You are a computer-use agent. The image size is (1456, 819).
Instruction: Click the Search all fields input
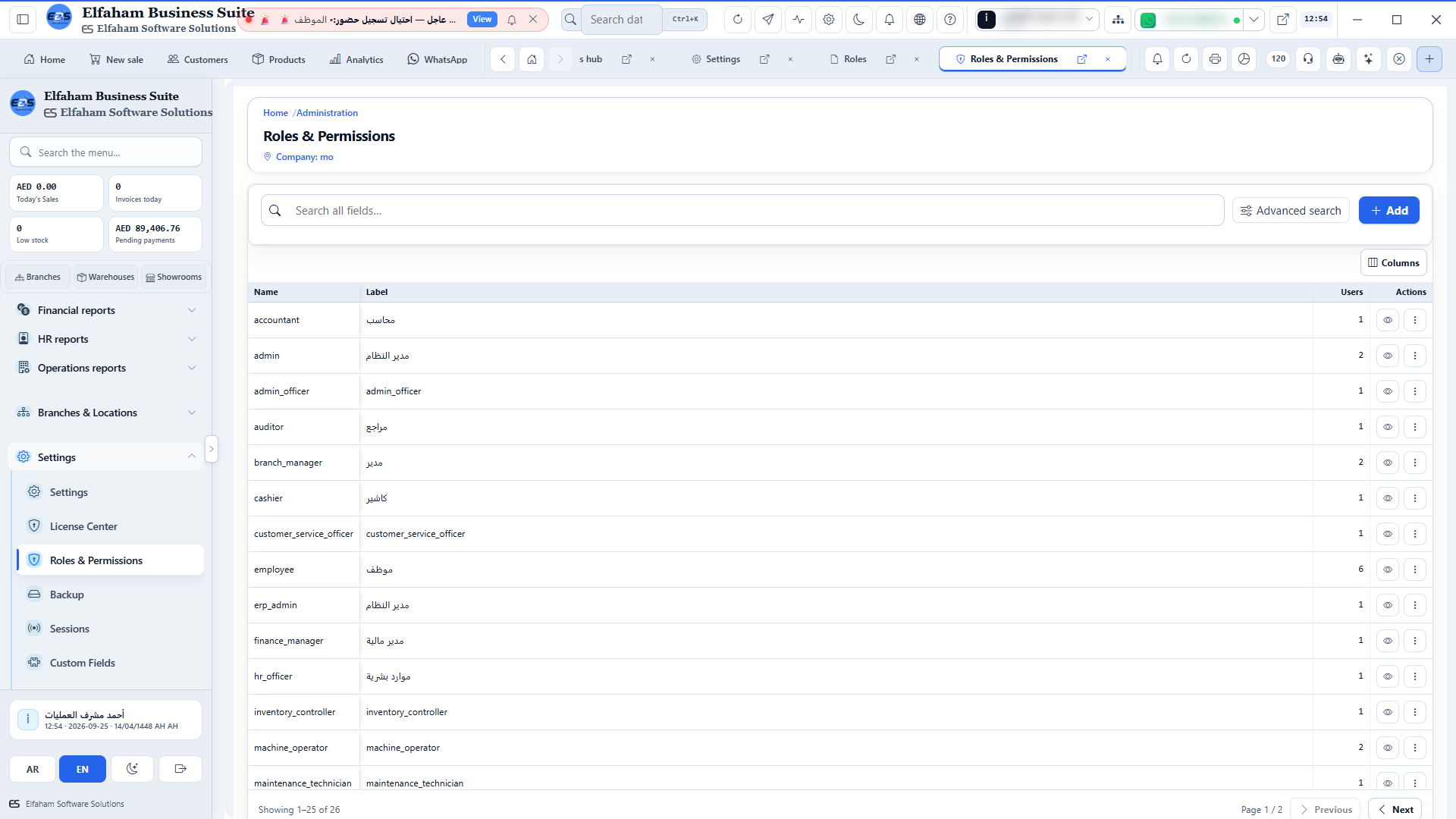[742, 211]
